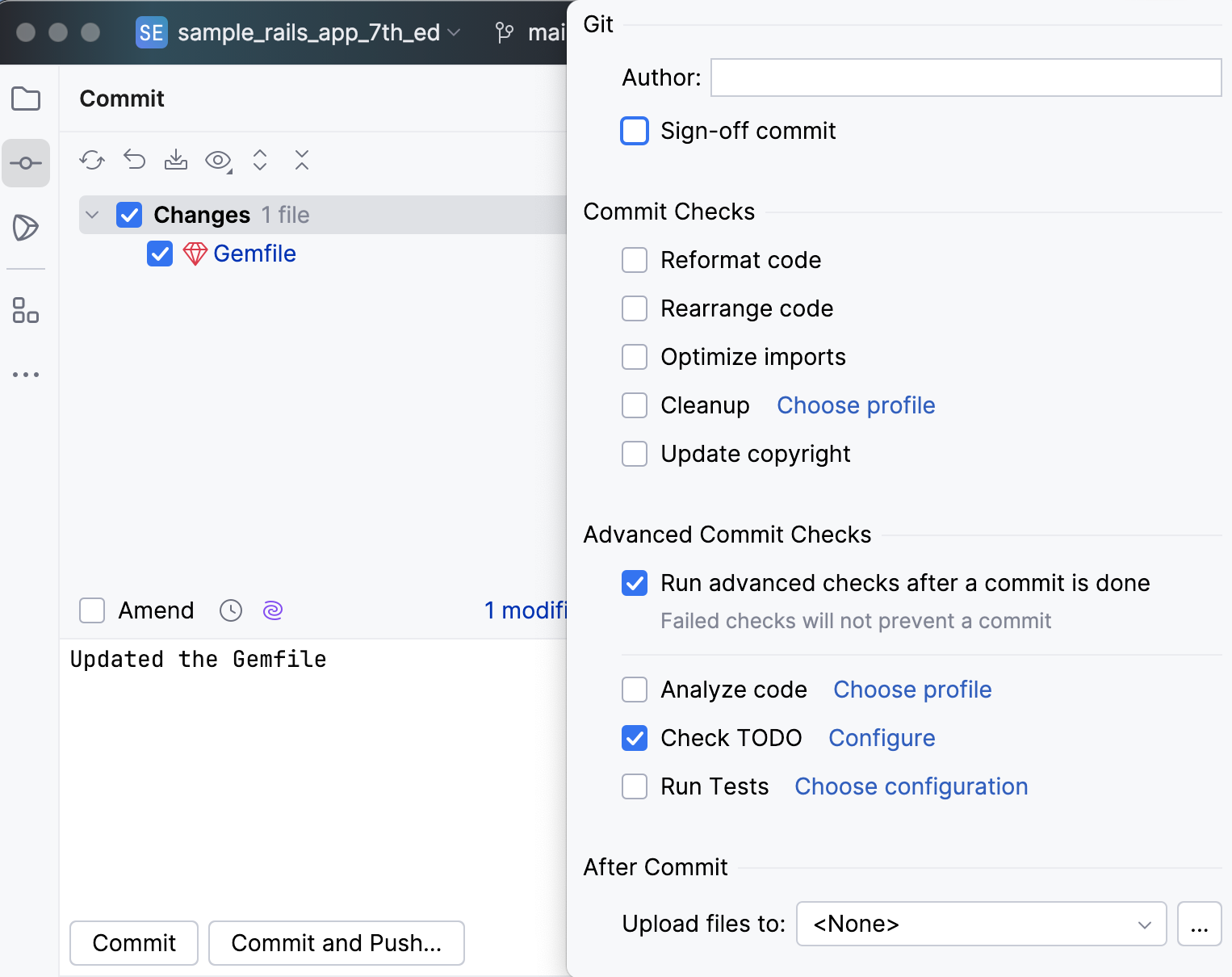Screen dimensions: 1232x977
Task: Collapse the Changes tree node
Action: point(92,215)
